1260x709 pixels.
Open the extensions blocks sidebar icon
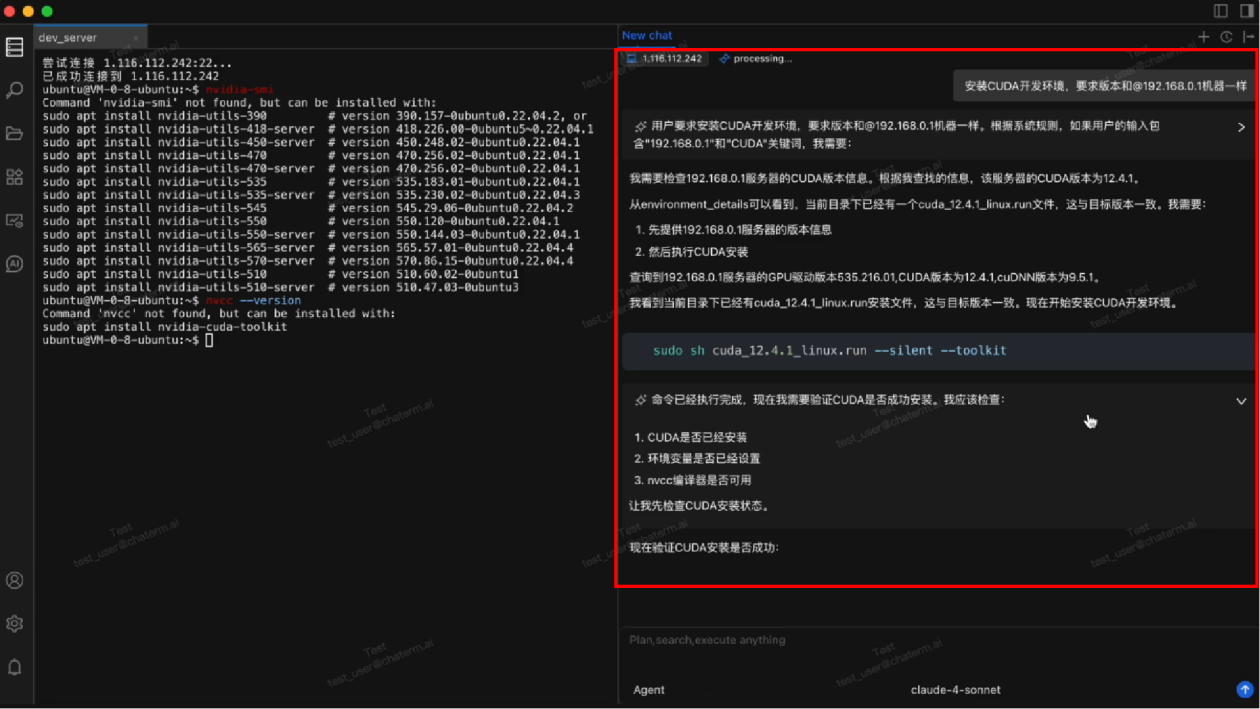tap(14, 177)
